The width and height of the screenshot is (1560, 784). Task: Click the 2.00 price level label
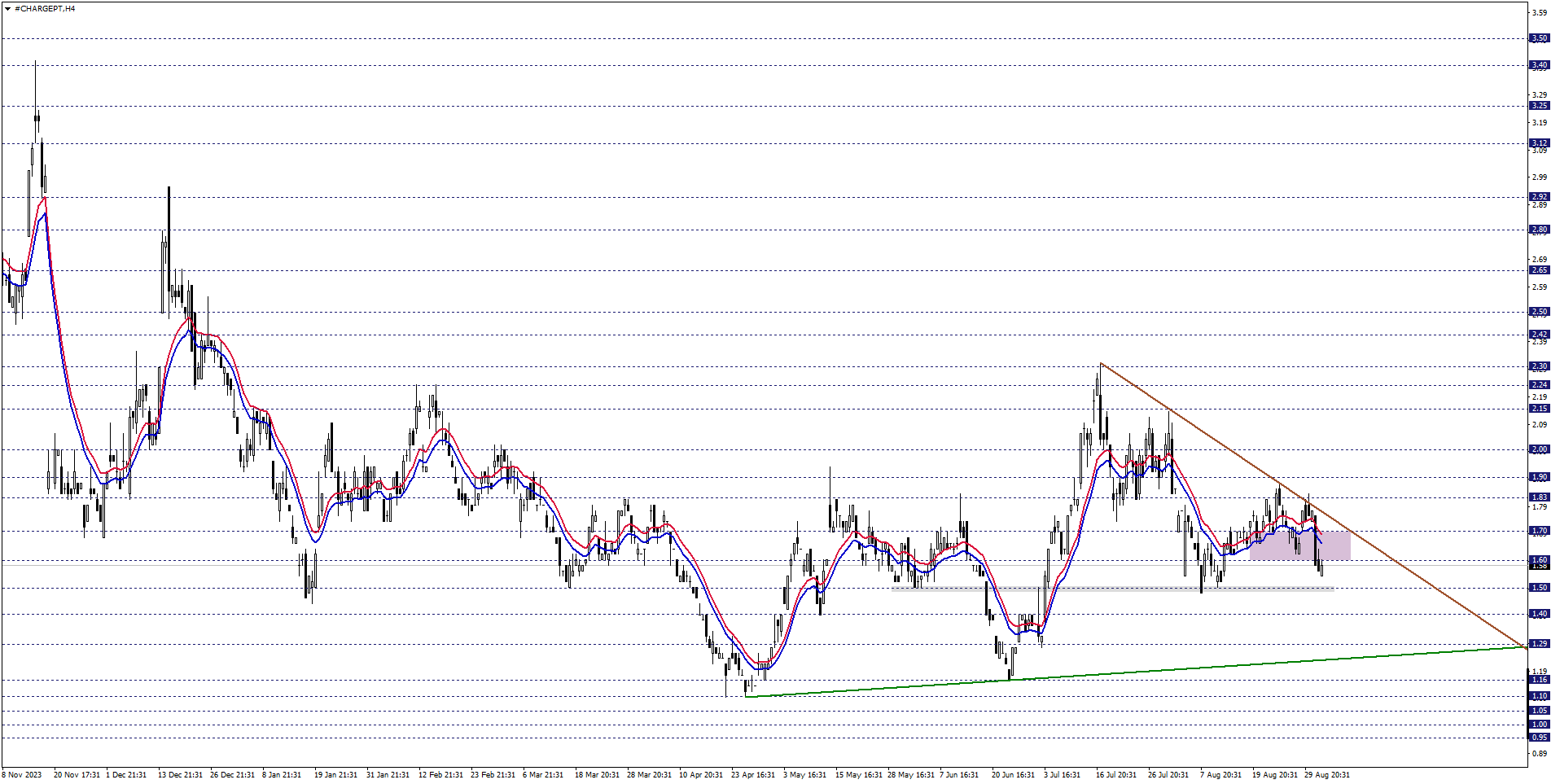[x=1539, y=449]
